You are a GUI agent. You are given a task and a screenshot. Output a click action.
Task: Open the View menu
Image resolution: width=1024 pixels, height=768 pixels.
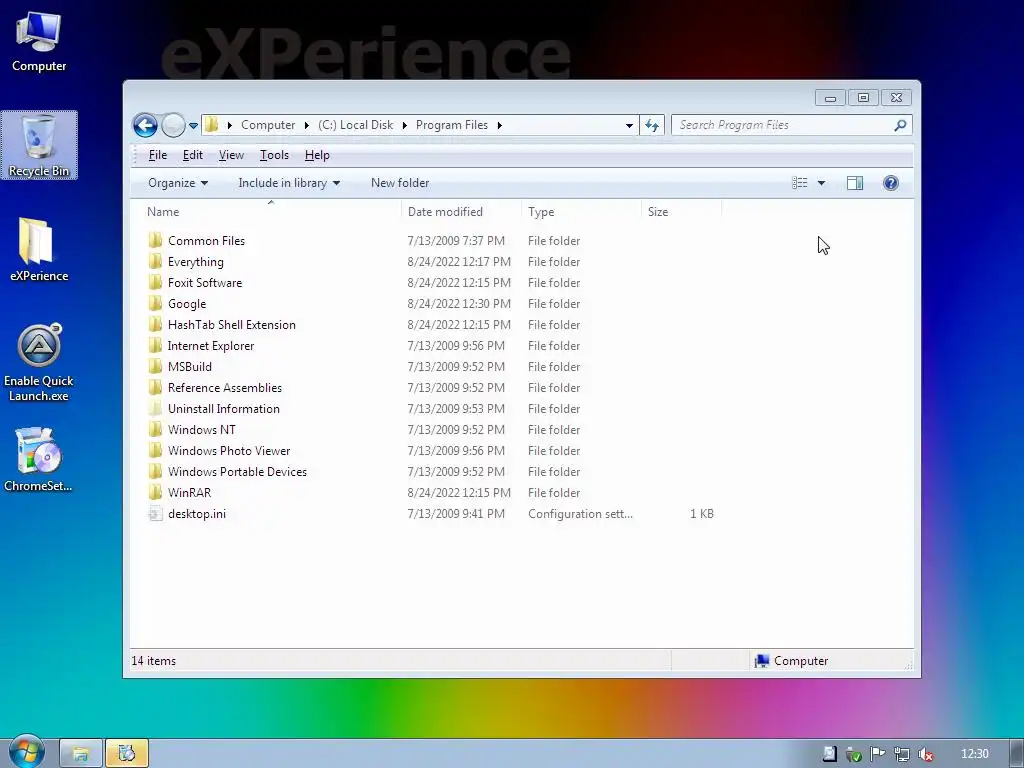231,155
